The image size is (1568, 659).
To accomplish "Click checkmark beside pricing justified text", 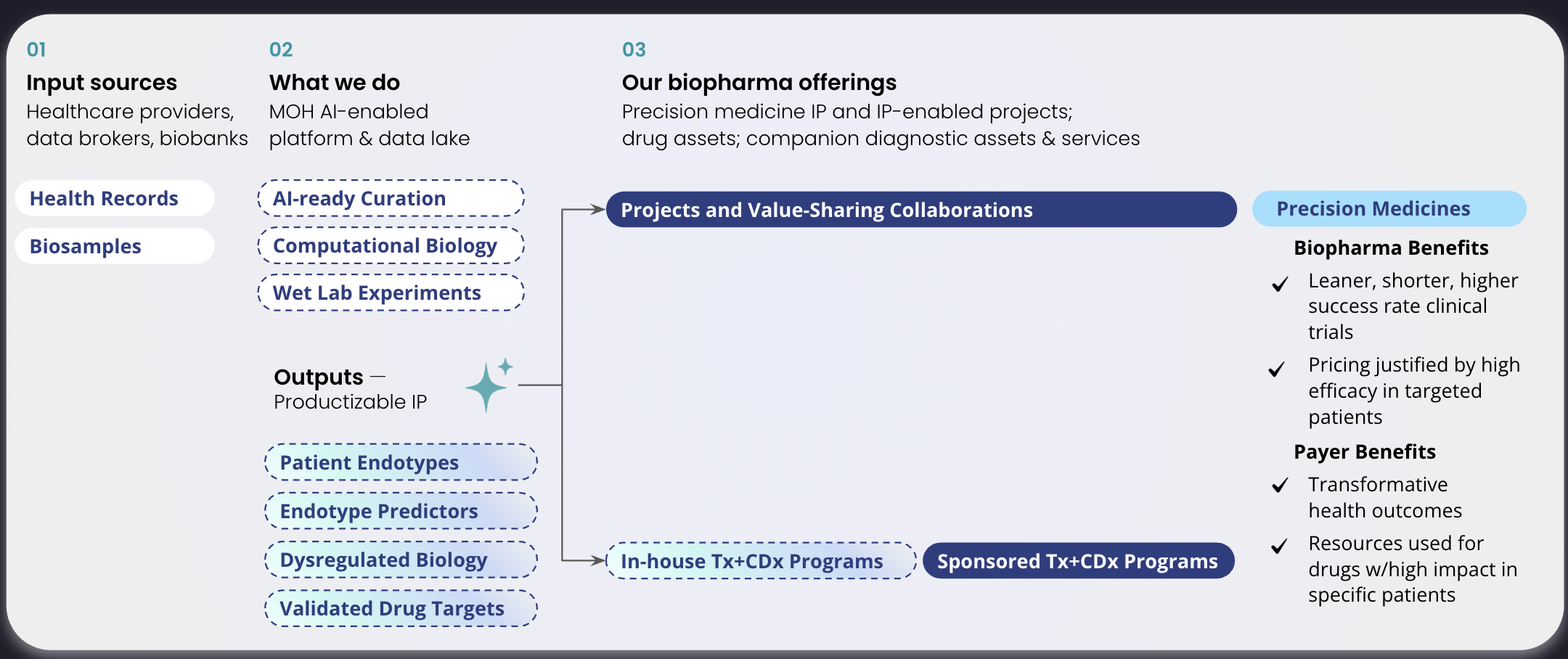I will [x=1277, y=369].
